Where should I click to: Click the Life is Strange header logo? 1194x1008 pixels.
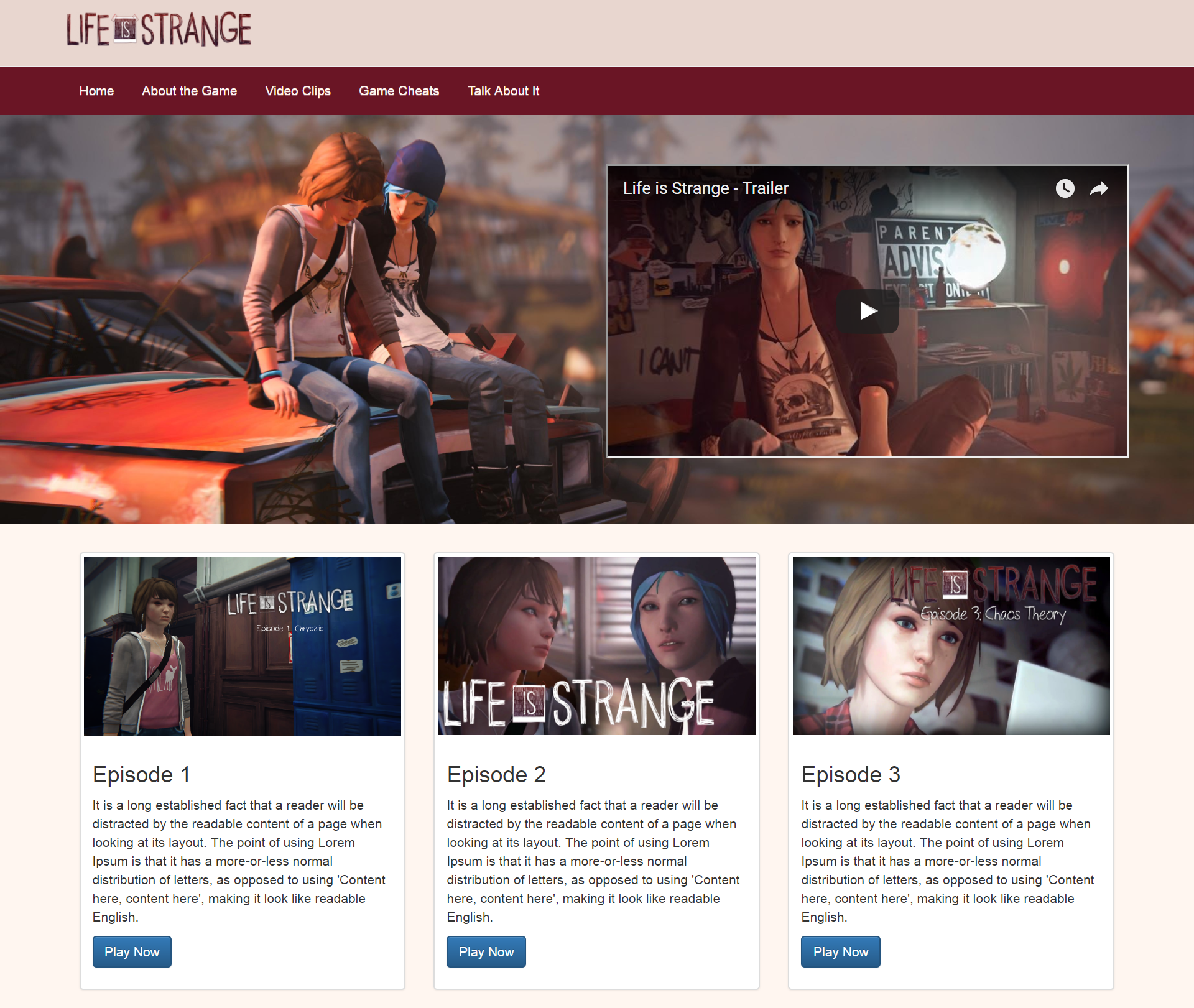[x=159, y=29]
